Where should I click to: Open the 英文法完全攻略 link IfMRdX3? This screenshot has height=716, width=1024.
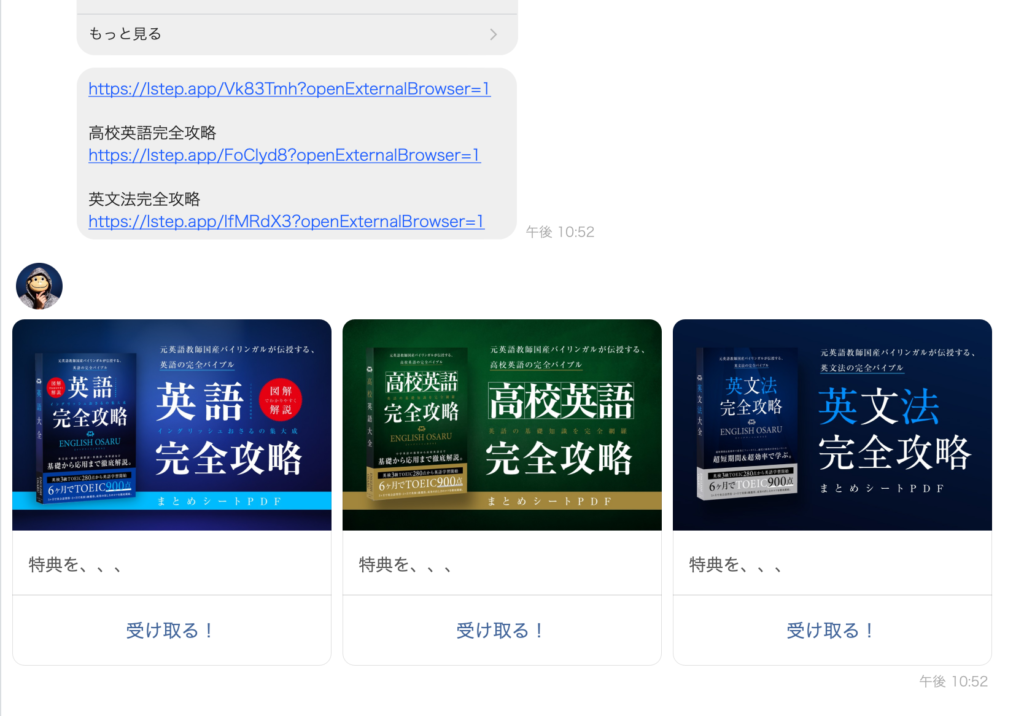286,222
